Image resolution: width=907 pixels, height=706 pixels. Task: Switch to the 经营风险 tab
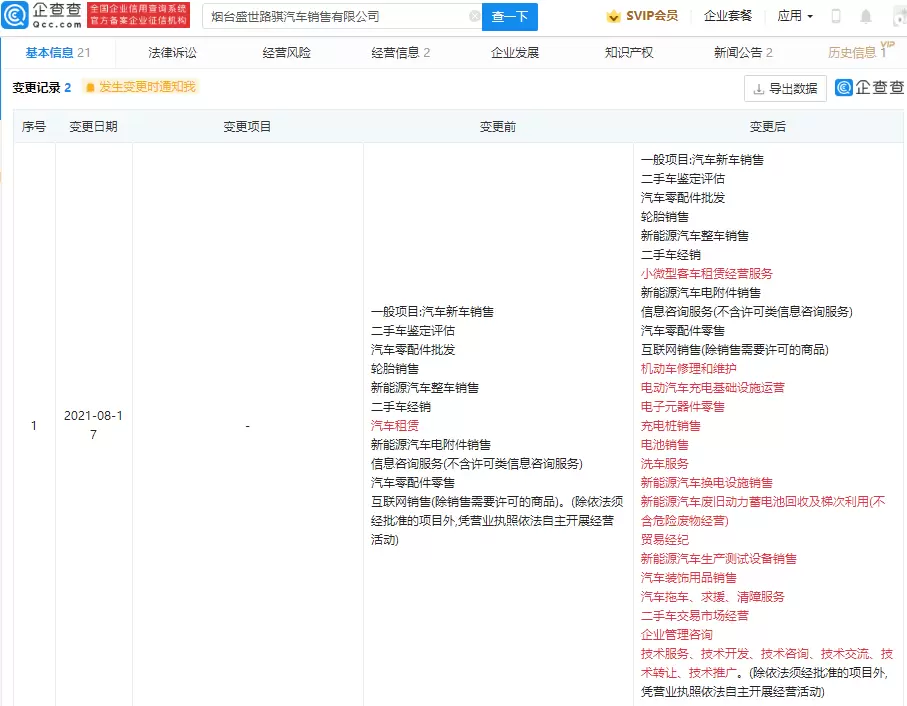(x=286, y=52)
